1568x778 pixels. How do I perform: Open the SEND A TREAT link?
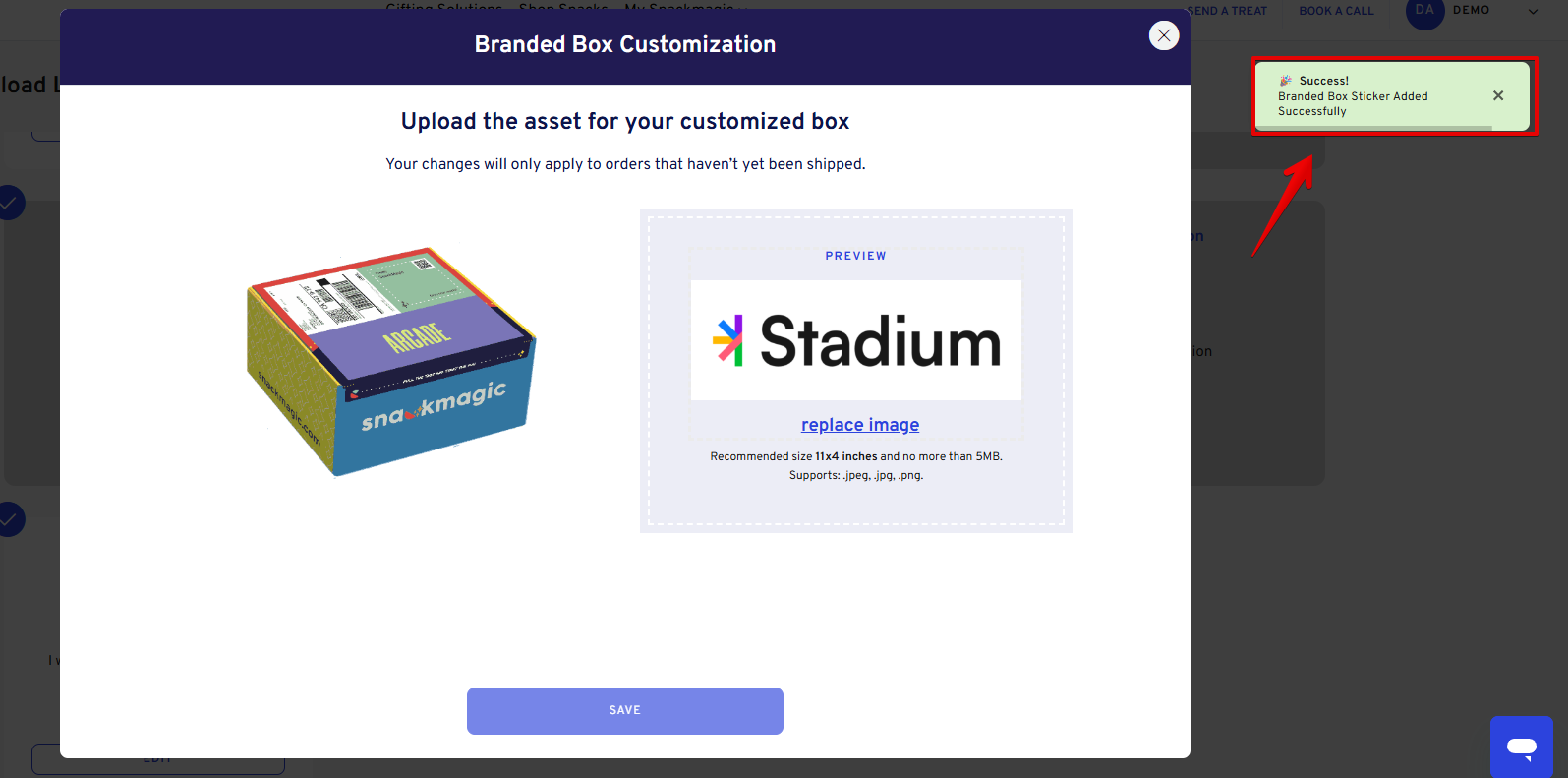pyautogui.click(x=1227, y=11)
